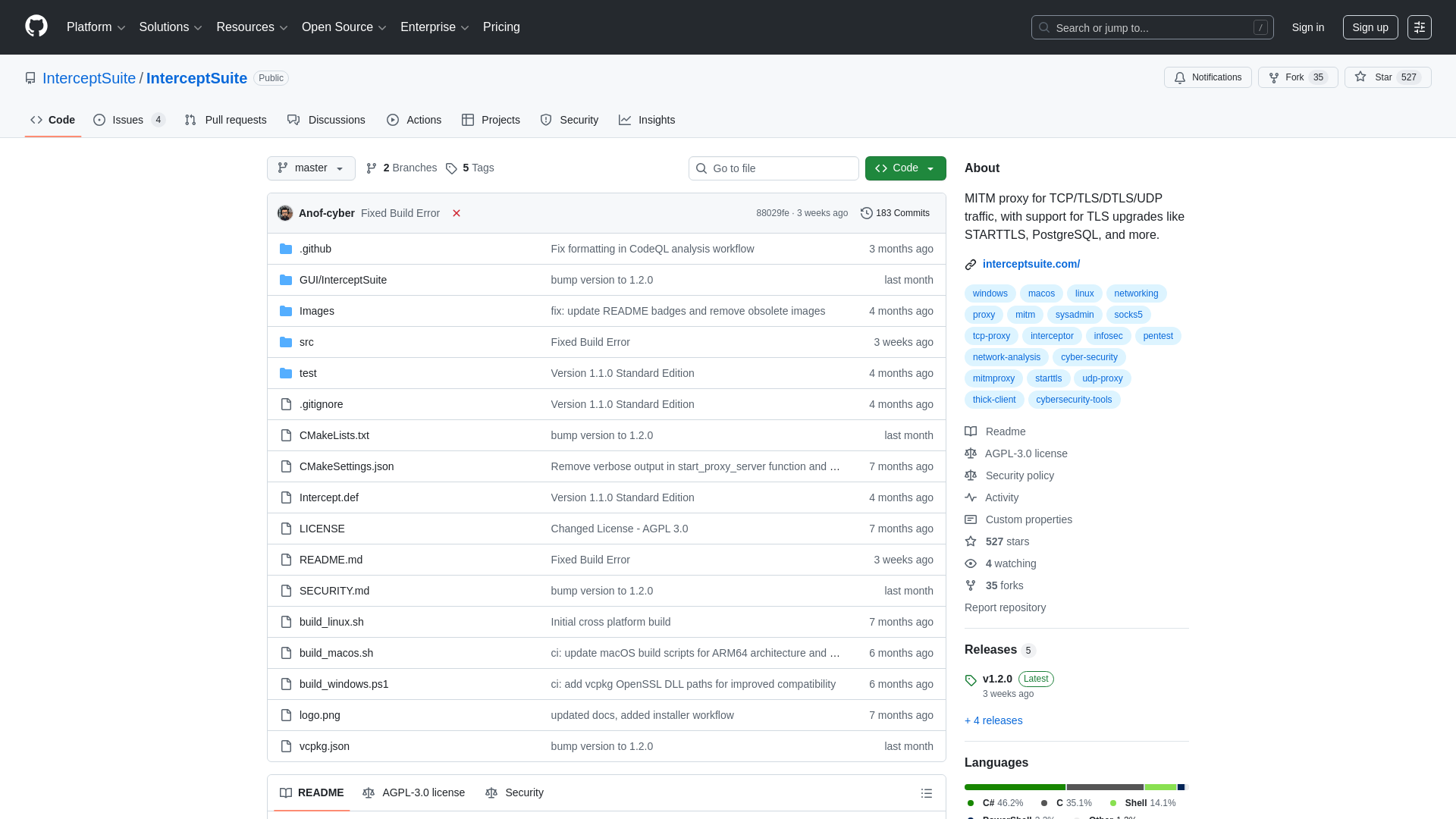The image size is (1456, 819).
Task: Open the GitHub home via the logo icon
Action: pos(35,27)
